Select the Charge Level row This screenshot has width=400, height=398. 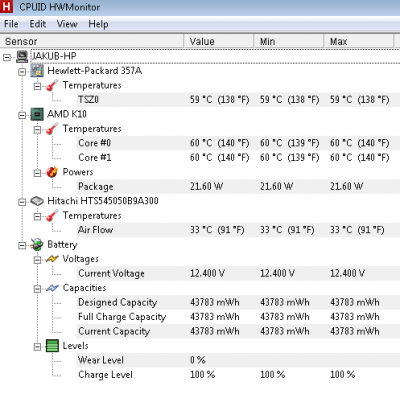238,375
